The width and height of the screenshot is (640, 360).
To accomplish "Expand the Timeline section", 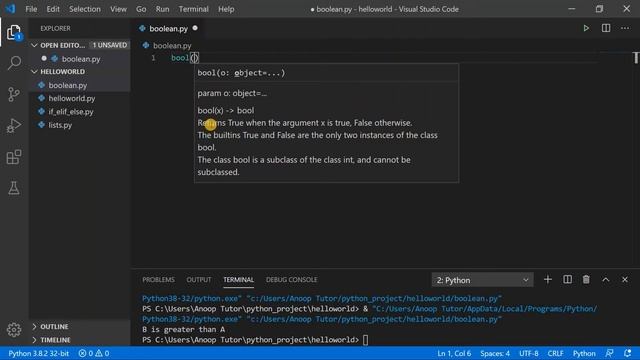I will (x=34, y=340).
